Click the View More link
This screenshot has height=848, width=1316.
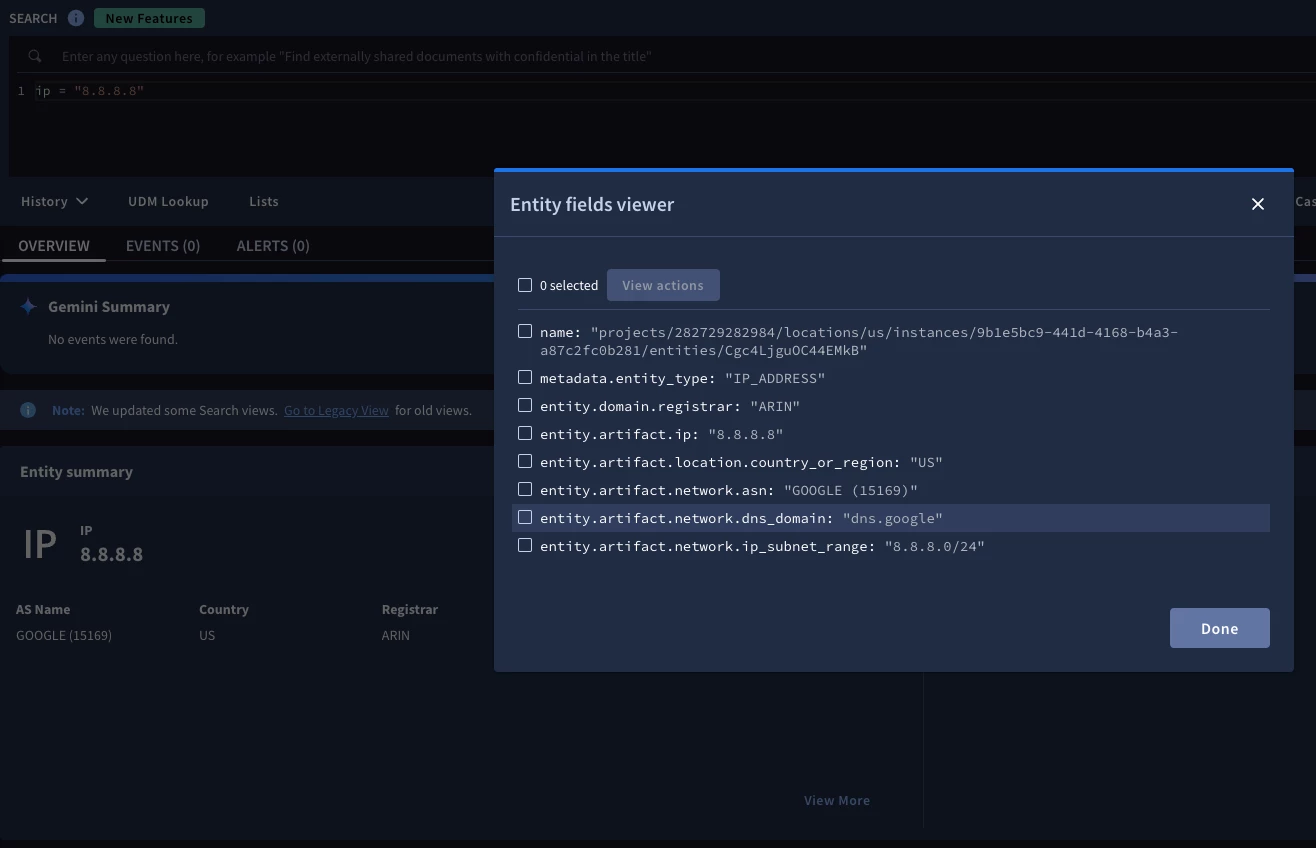837,800
